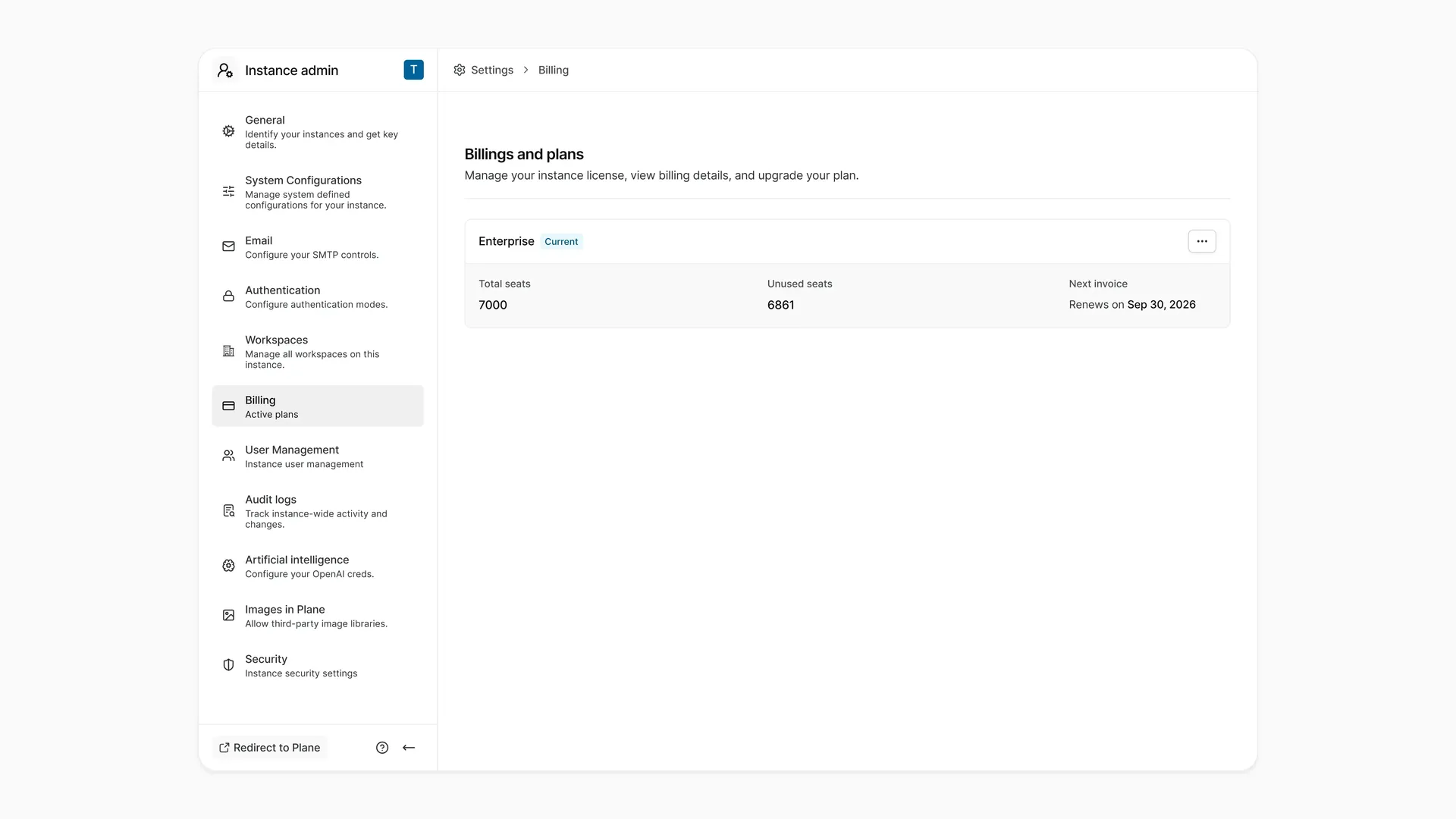
Task: Click the Artificial intelligence icon
Action: pos(228,566)
